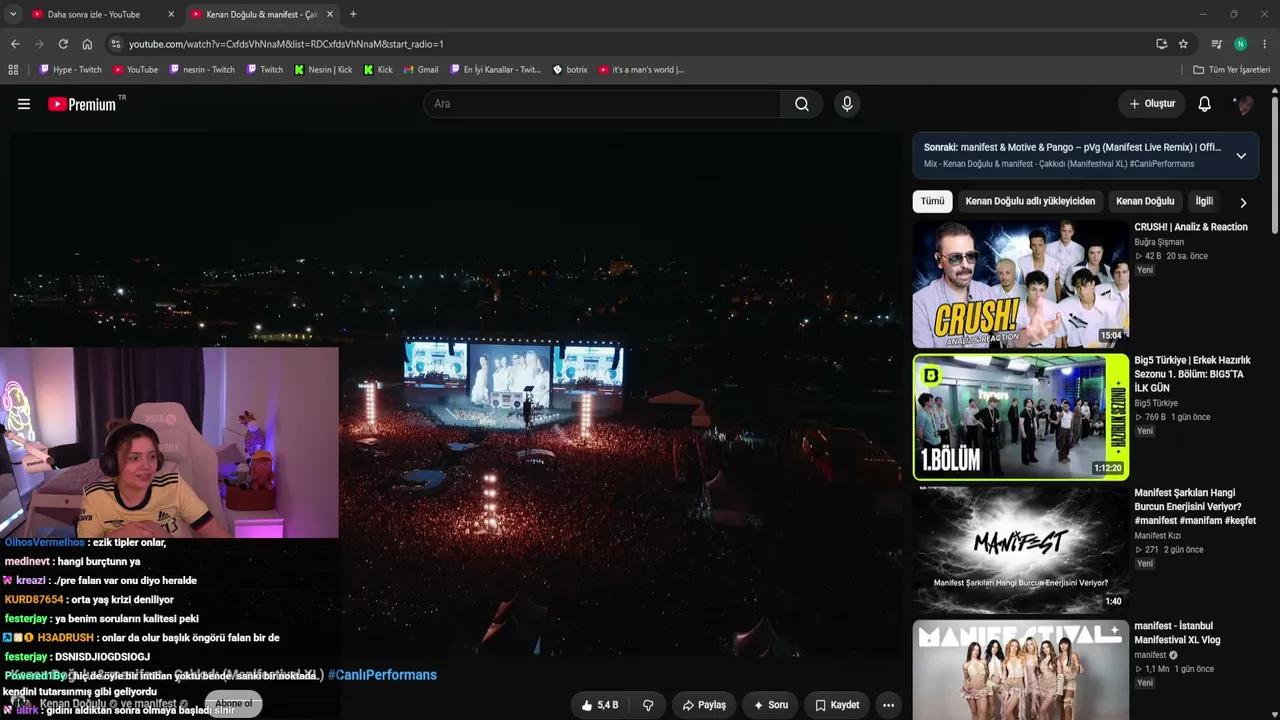Open Chrome profile N avatar
Viewport: 1280px width, 720px height.
pos(1241,44)
